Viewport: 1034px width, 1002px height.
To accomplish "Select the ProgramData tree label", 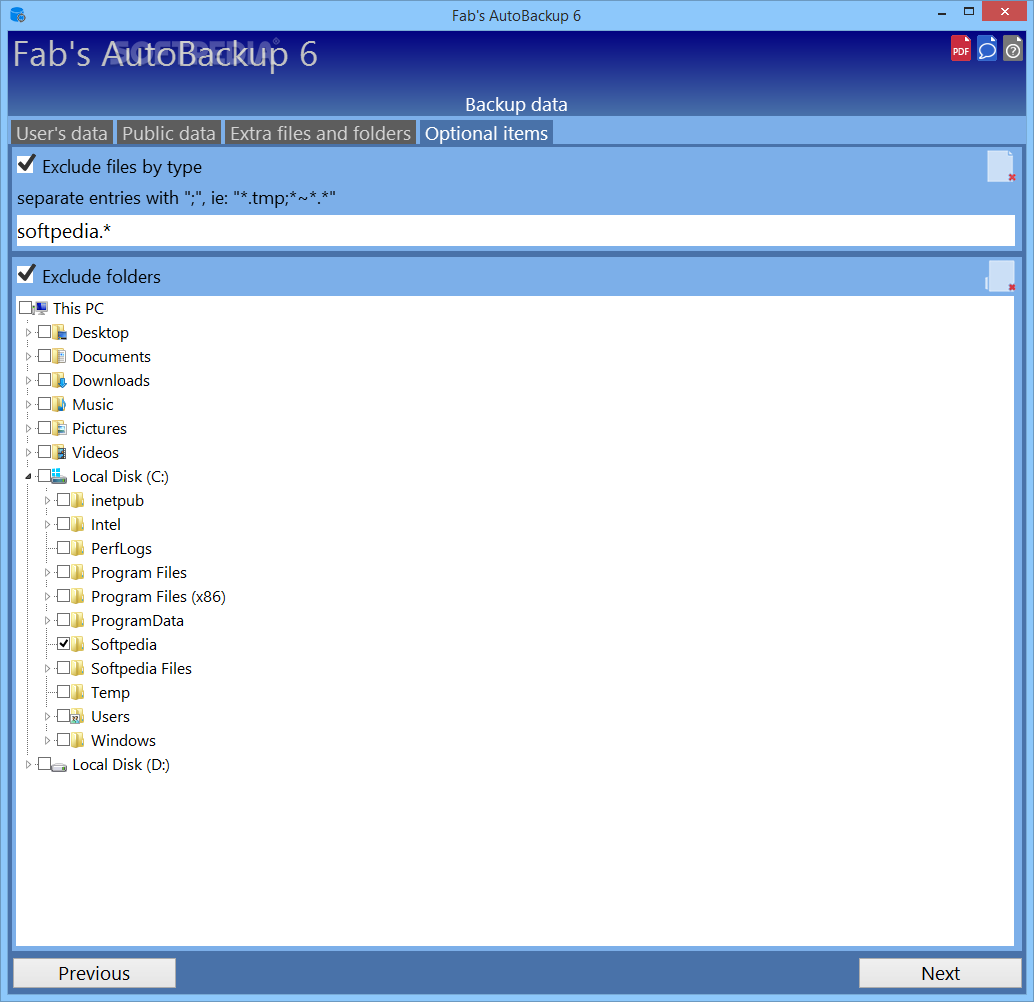I will point(137,621).
